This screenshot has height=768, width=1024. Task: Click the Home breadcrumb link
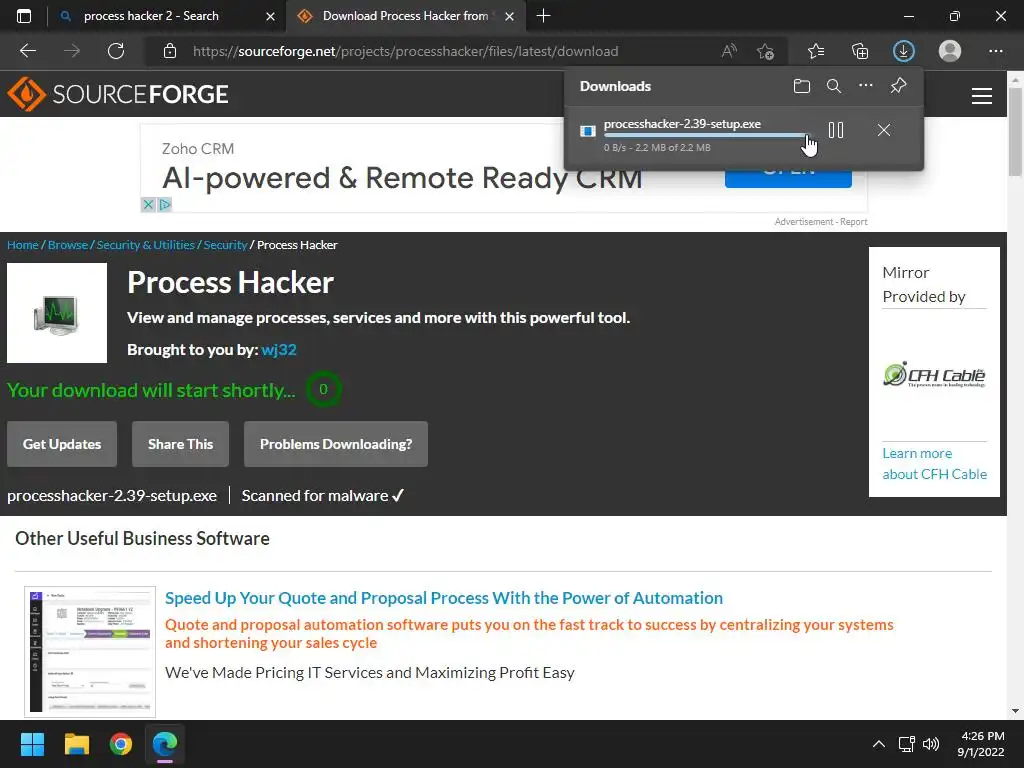coord(23,245)
